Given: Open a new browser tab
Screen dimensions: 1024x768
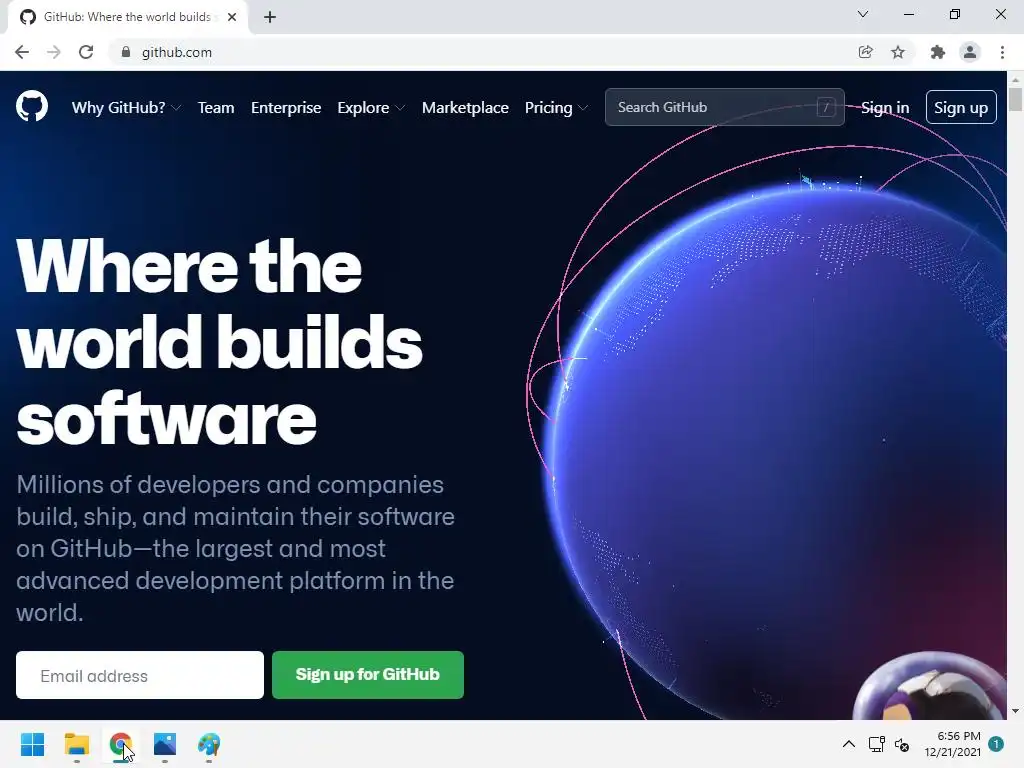Looking at the screenshot, I should [270, 17].
